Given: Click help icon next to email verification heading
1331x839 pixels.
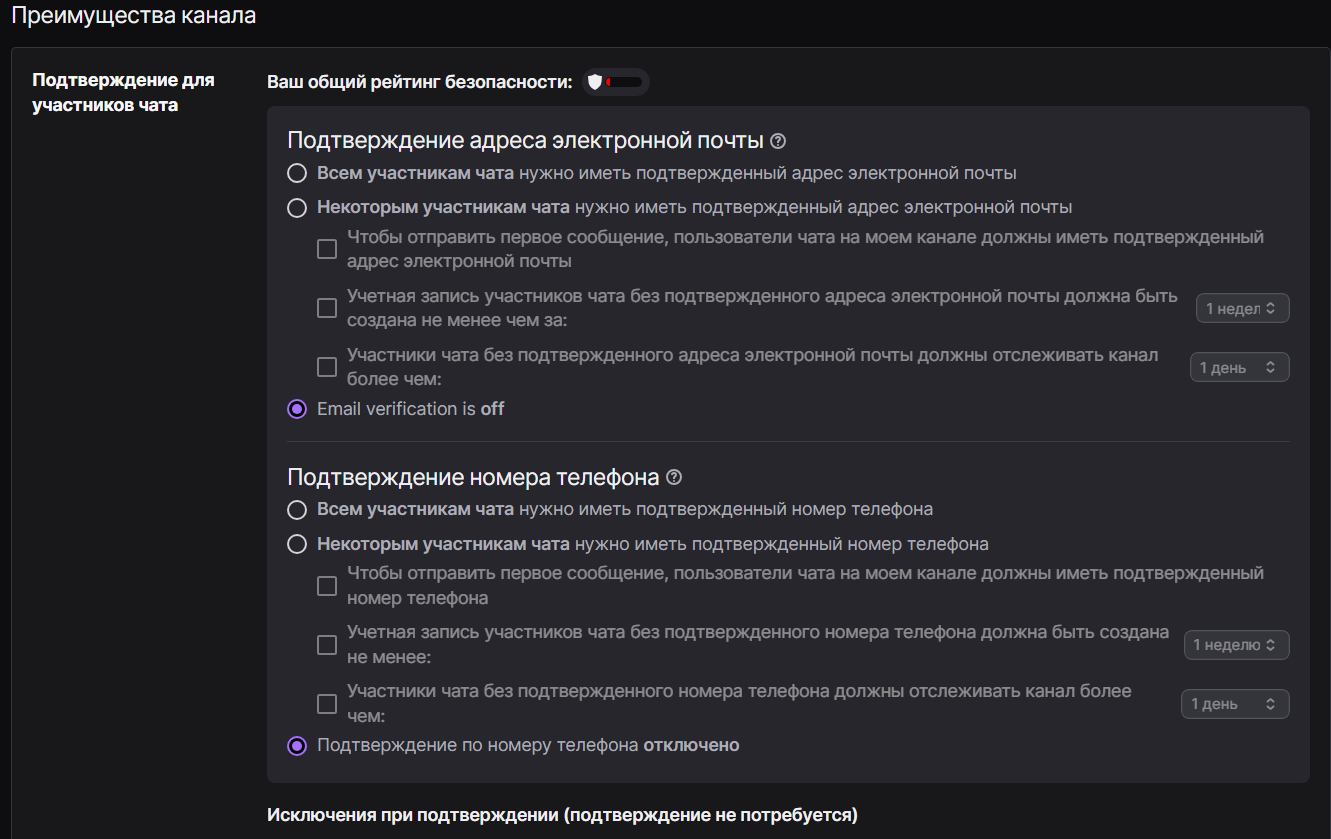Looking at the screenshot, I should (779, 141).
